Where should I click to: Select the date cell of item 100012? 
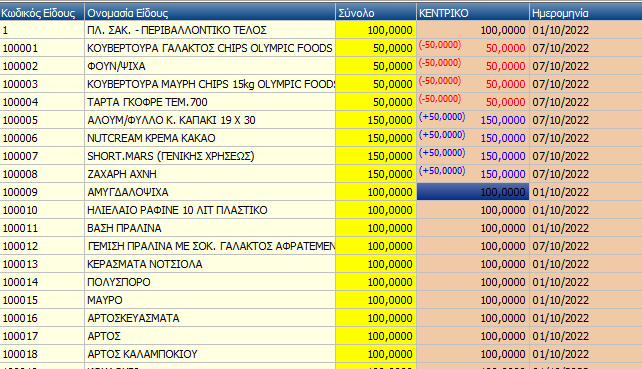[x=586, y=246]
